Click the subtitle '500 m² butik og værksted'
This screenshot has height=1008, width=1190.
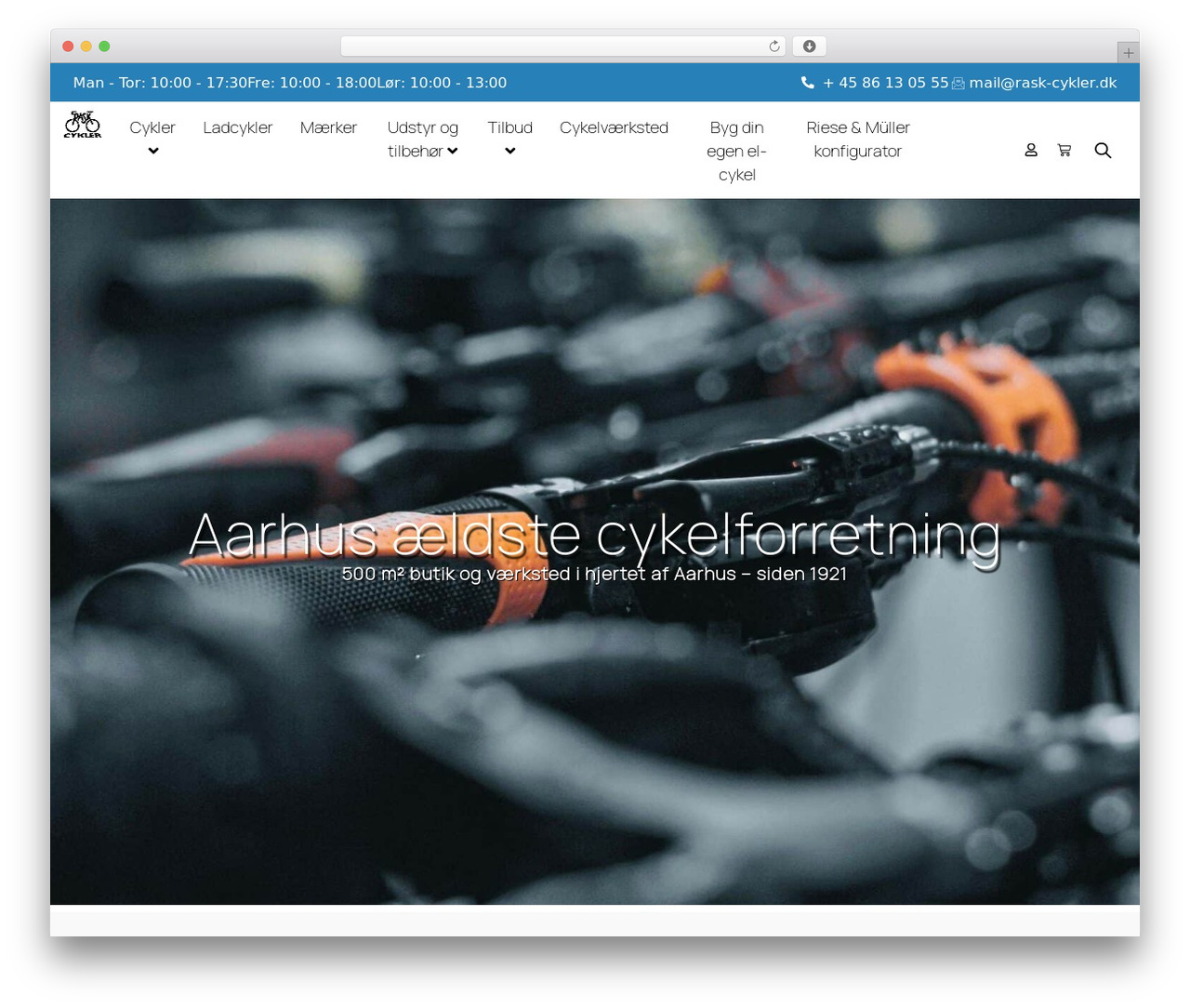tap(595, 574)
